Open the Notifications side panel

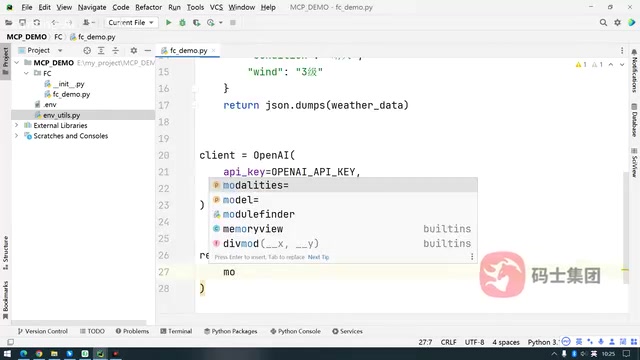click(x=634, y=70)
